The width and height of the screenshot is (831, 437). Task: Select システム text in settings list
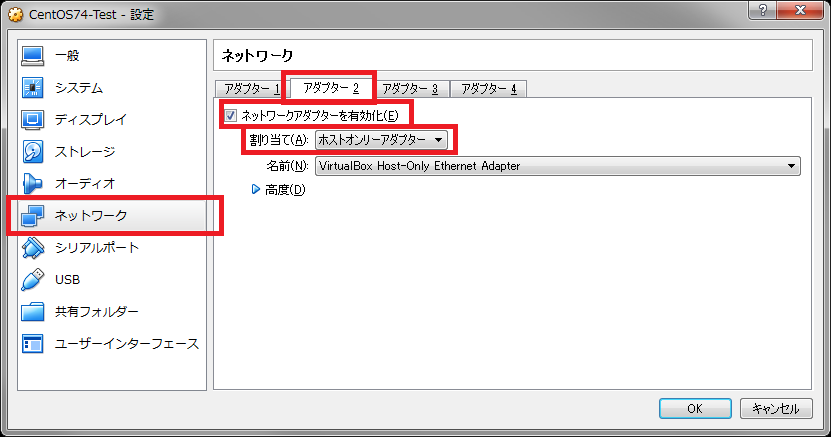[79, 88]
